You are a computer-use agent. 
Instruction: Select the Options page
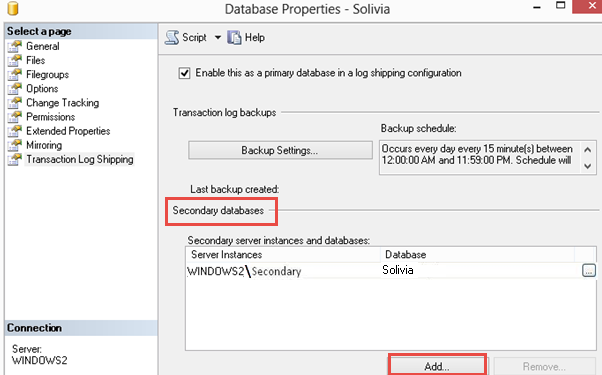click(x=42, y=89)
